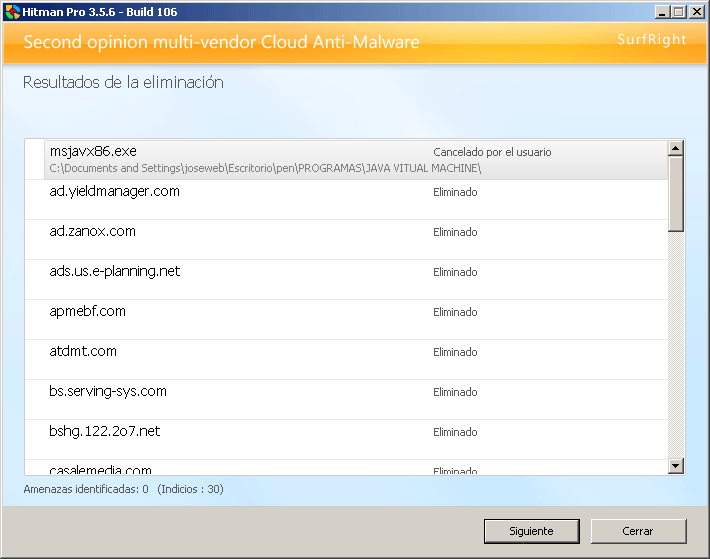
Task: Select the bshg.122.2o7.net row
Action: click(346, 439)
